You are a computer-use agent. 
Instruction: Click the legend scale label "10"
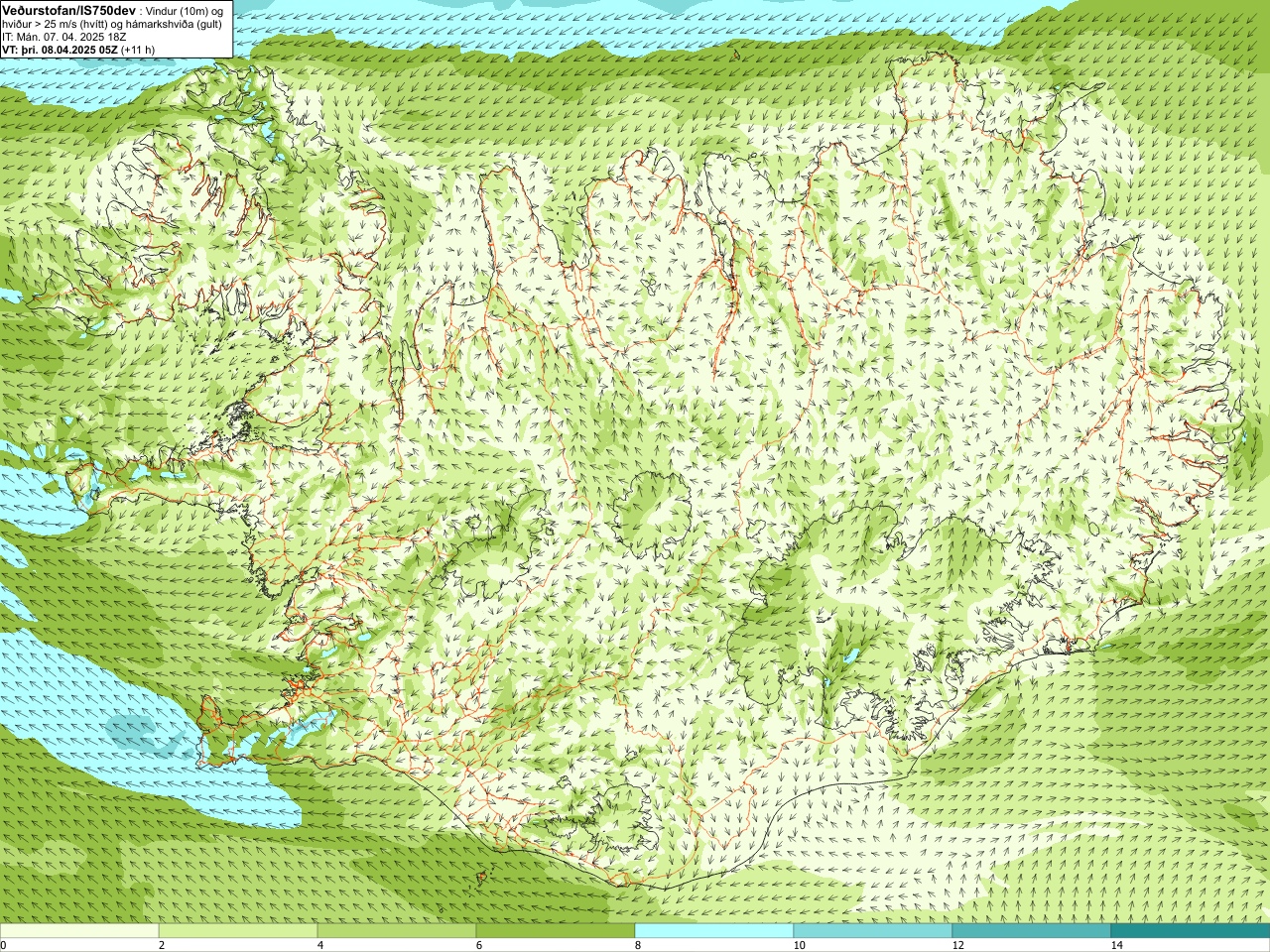[799, 945]
